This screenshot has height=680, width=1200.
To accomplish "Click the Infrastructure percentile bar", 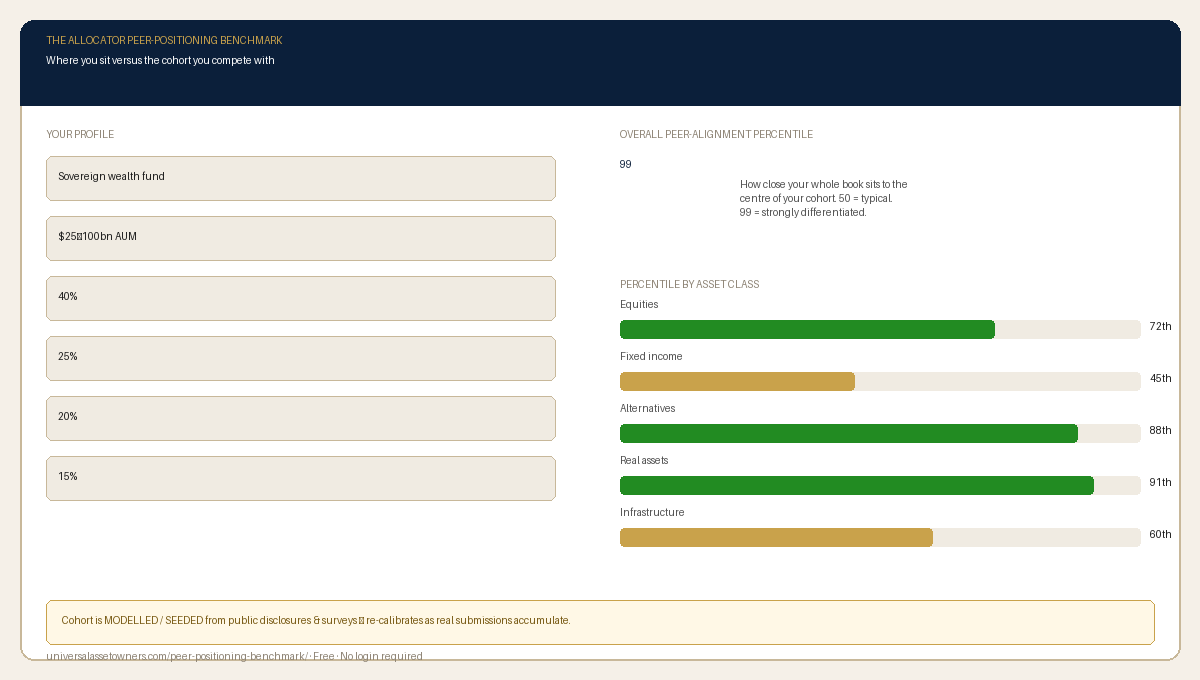I will pyautogui.click(x=880, y=537).
